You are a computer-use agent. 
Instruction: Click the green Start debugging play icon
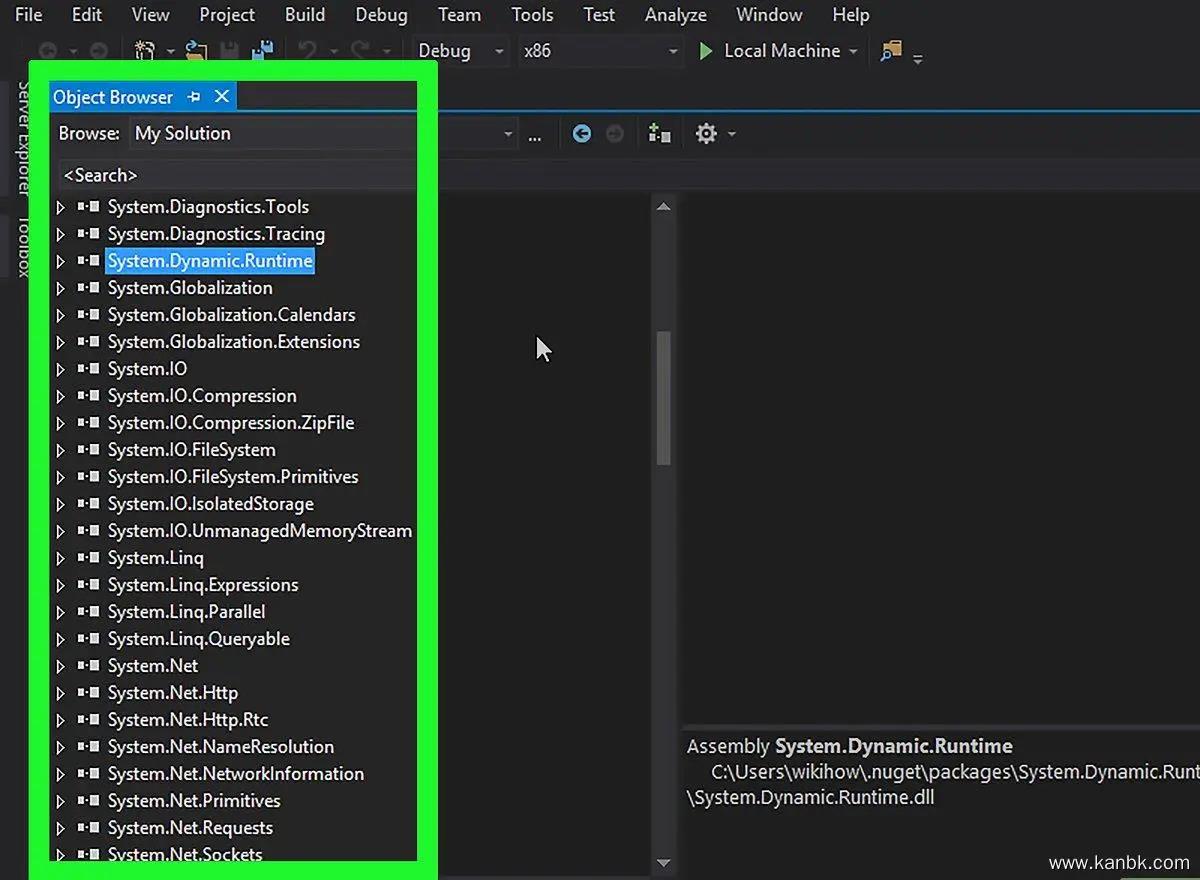click(x=706, y=51)
